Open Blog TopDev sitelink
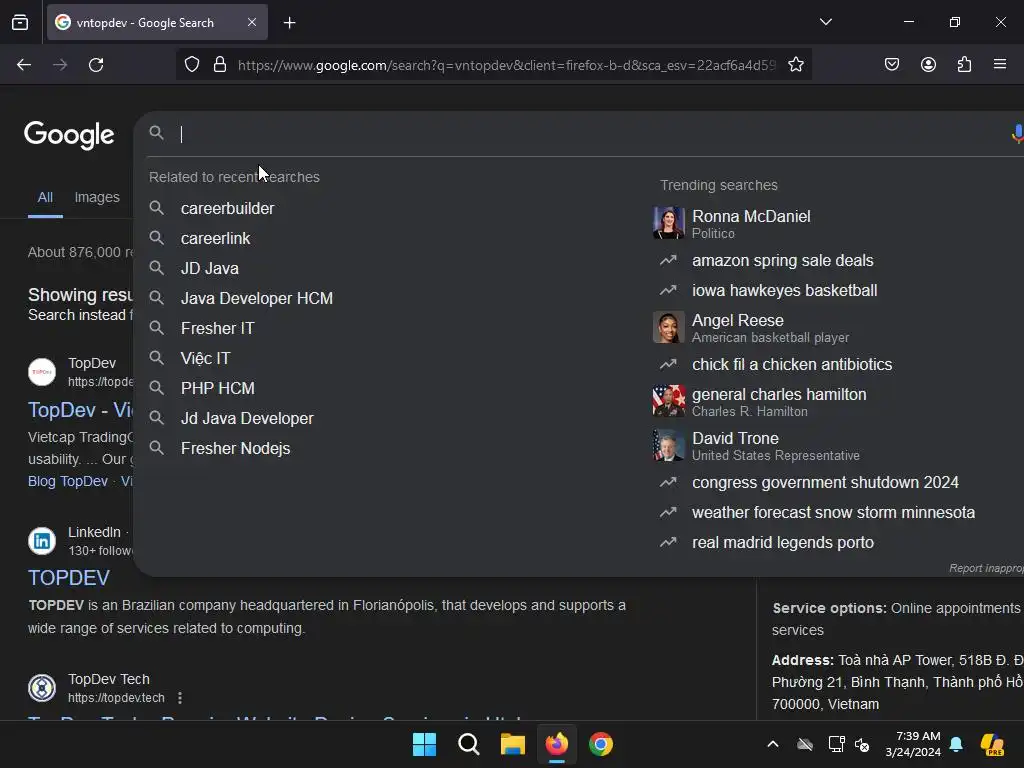Viewport: 1024px width, 768px height. (68, 481)
